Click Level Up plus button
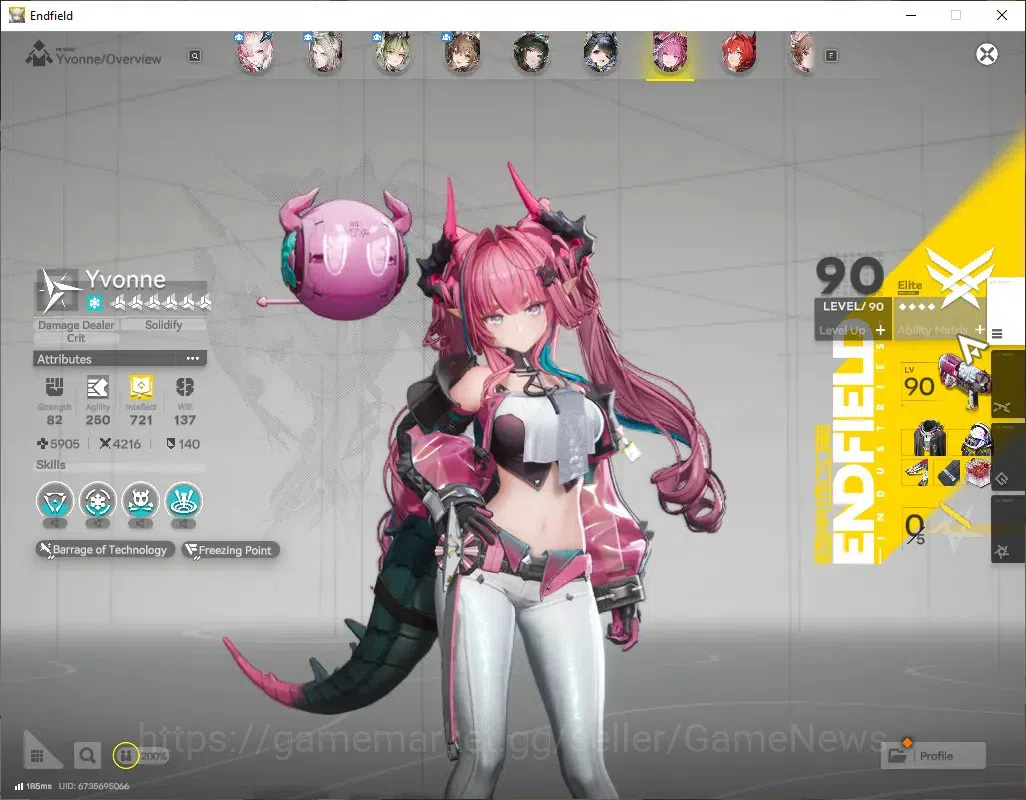 [x=880, y=330]
